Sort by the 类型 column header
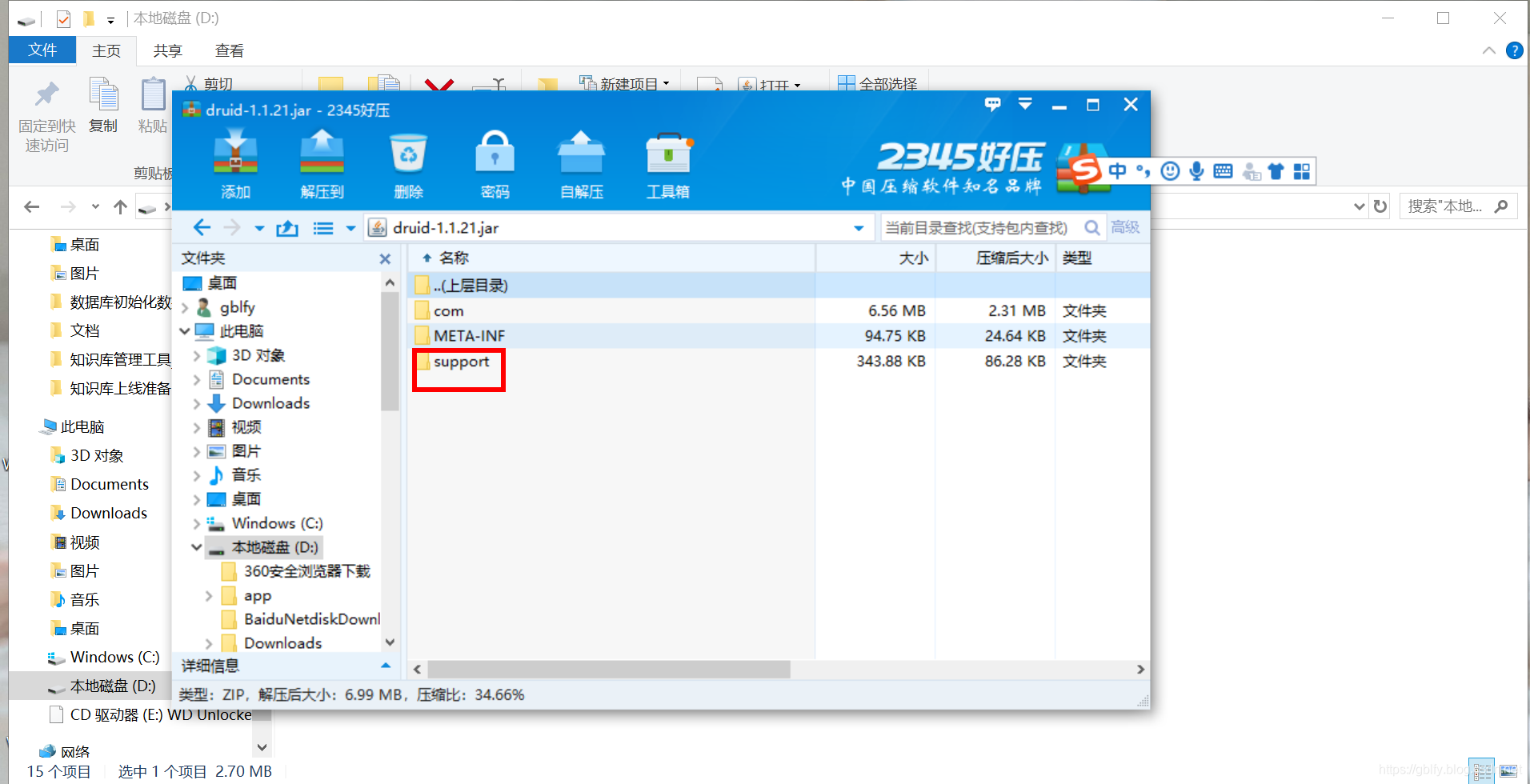 pos(1103,258)
